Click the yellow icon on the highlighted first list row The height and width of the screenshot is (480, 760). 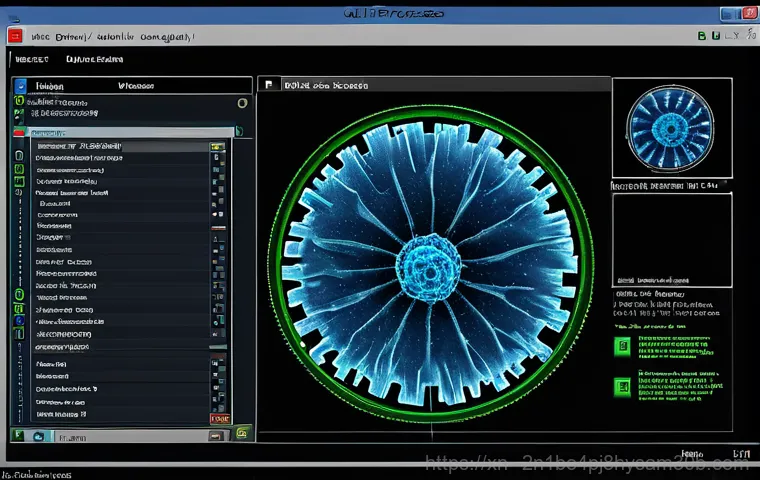pos(217,146)
